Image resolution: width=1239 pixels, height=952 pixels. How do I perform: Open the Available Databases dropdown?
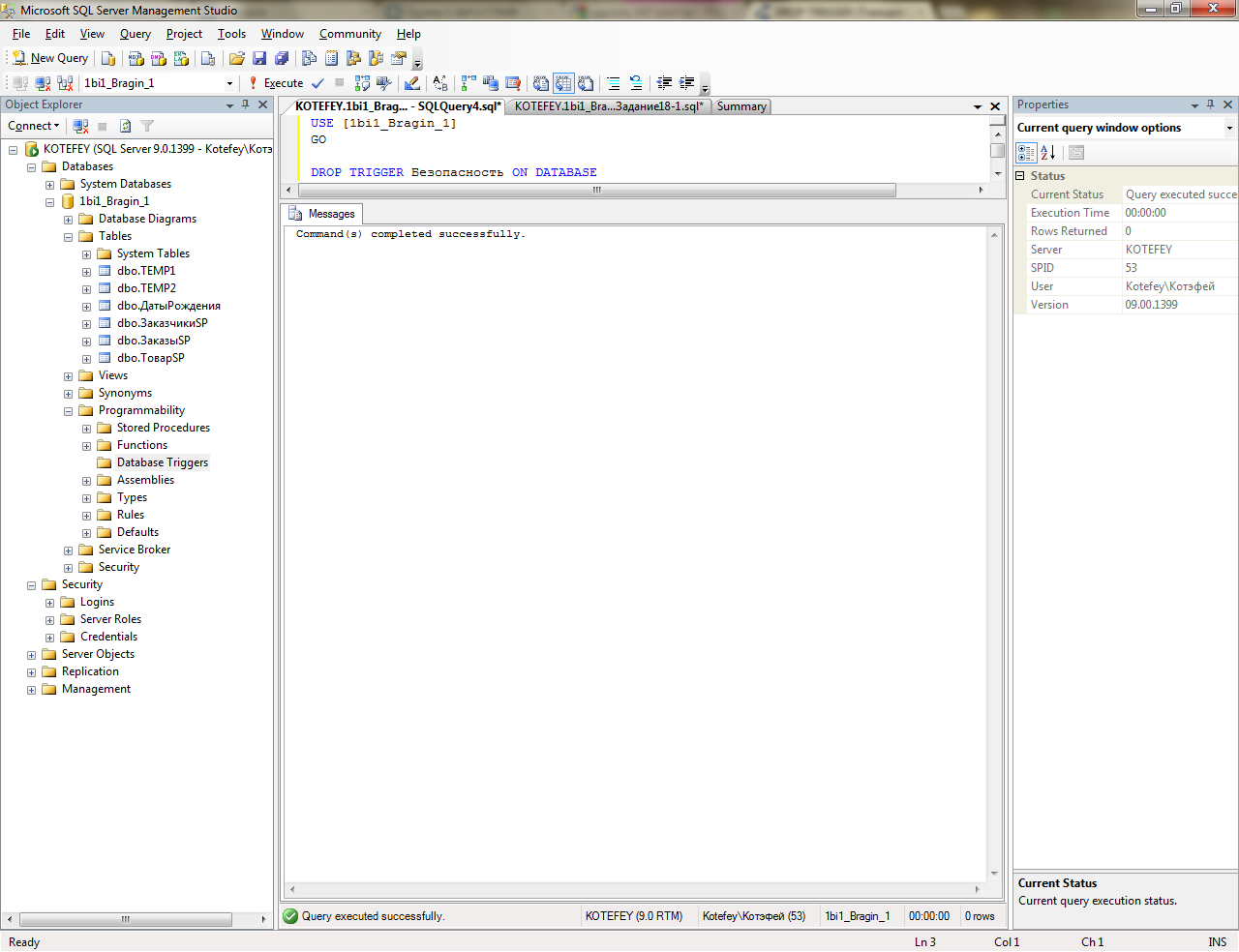coord(229,83)
